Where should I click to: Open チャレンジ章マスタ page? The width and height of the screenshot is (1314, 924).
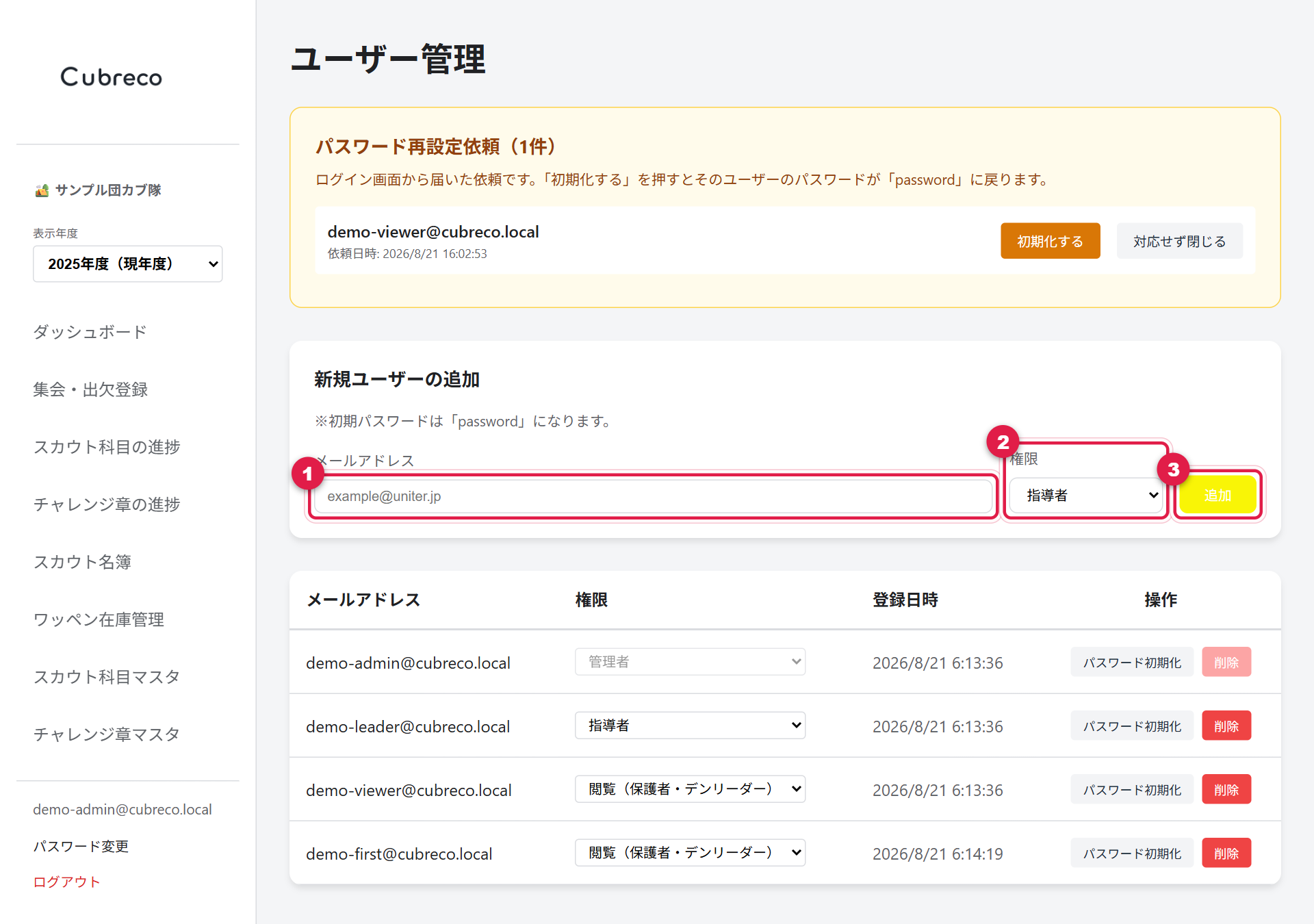pos(107,734)
